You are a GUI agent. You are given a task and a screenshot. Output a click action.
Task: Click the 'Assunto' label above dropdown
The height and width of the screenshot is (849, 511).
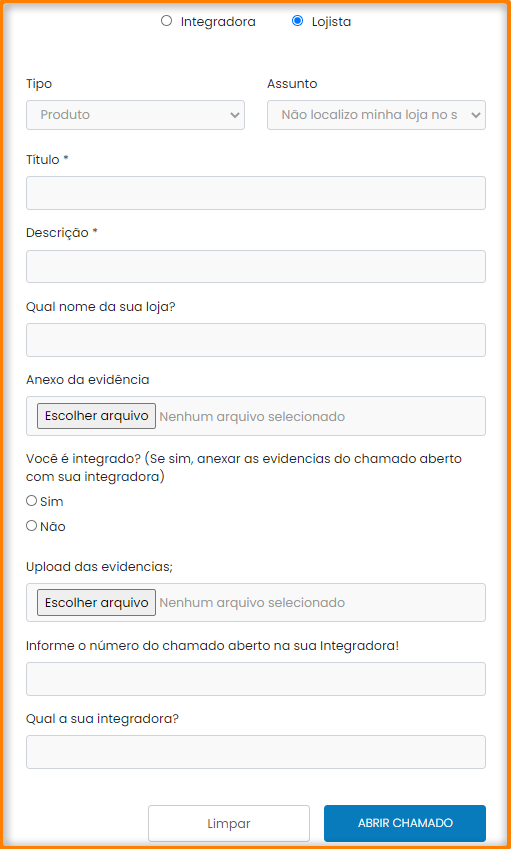[x=292, y=84]
